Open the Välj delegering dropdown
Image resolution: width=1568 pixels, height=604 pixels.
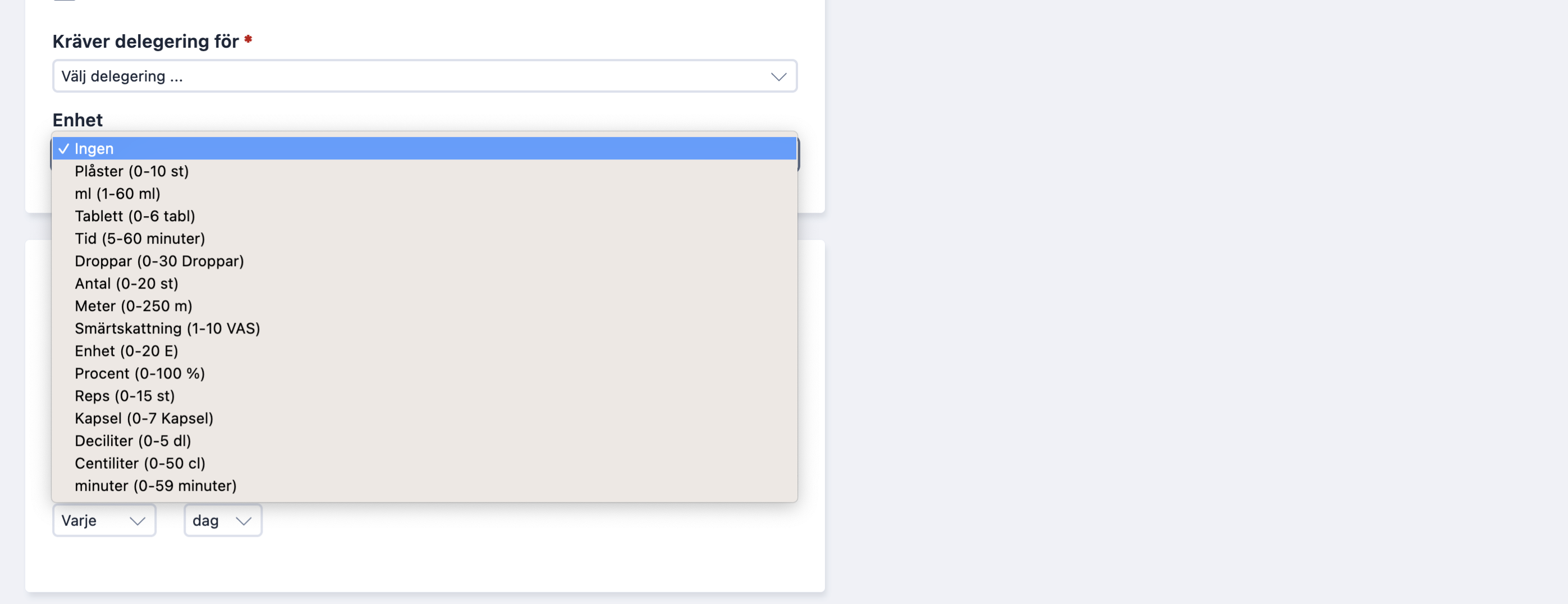(425, 76)
